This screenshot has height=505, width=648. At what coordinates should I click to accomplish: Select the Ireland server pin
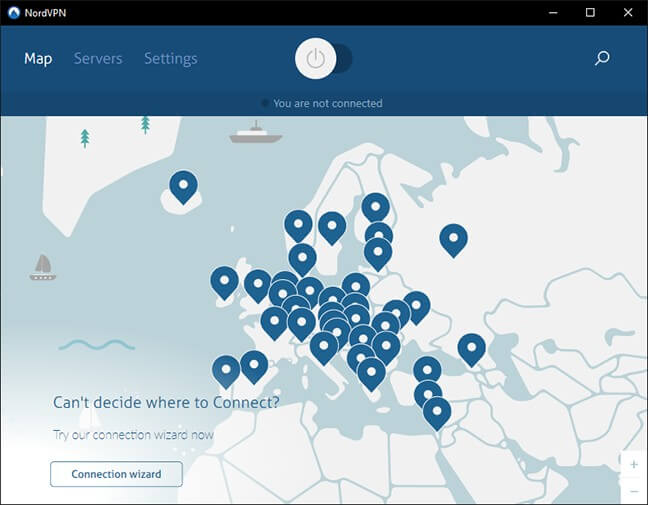click(x=224, y=282)
